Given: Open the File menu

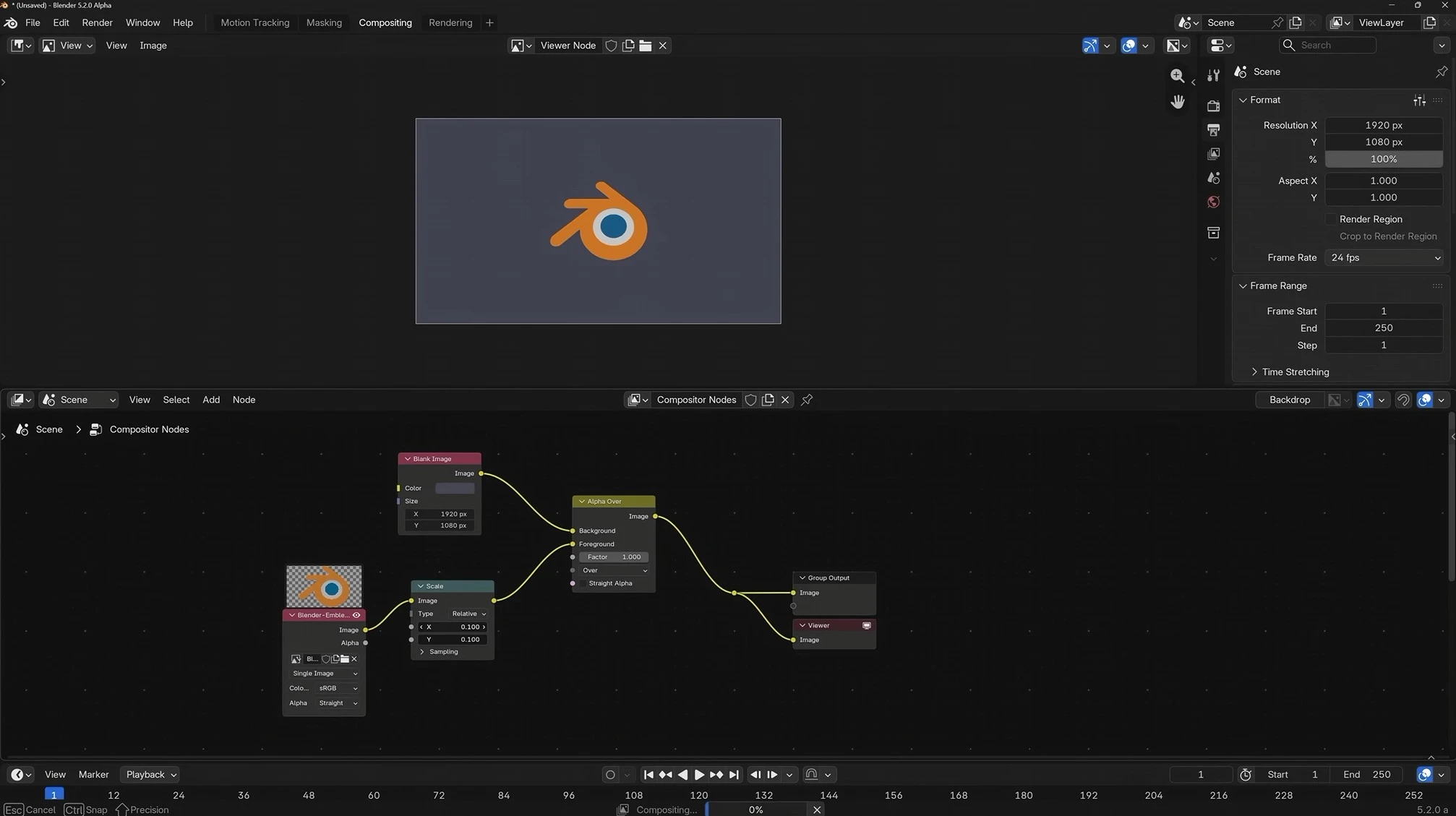Looking at the screenshot, I should tap(33, 22).
